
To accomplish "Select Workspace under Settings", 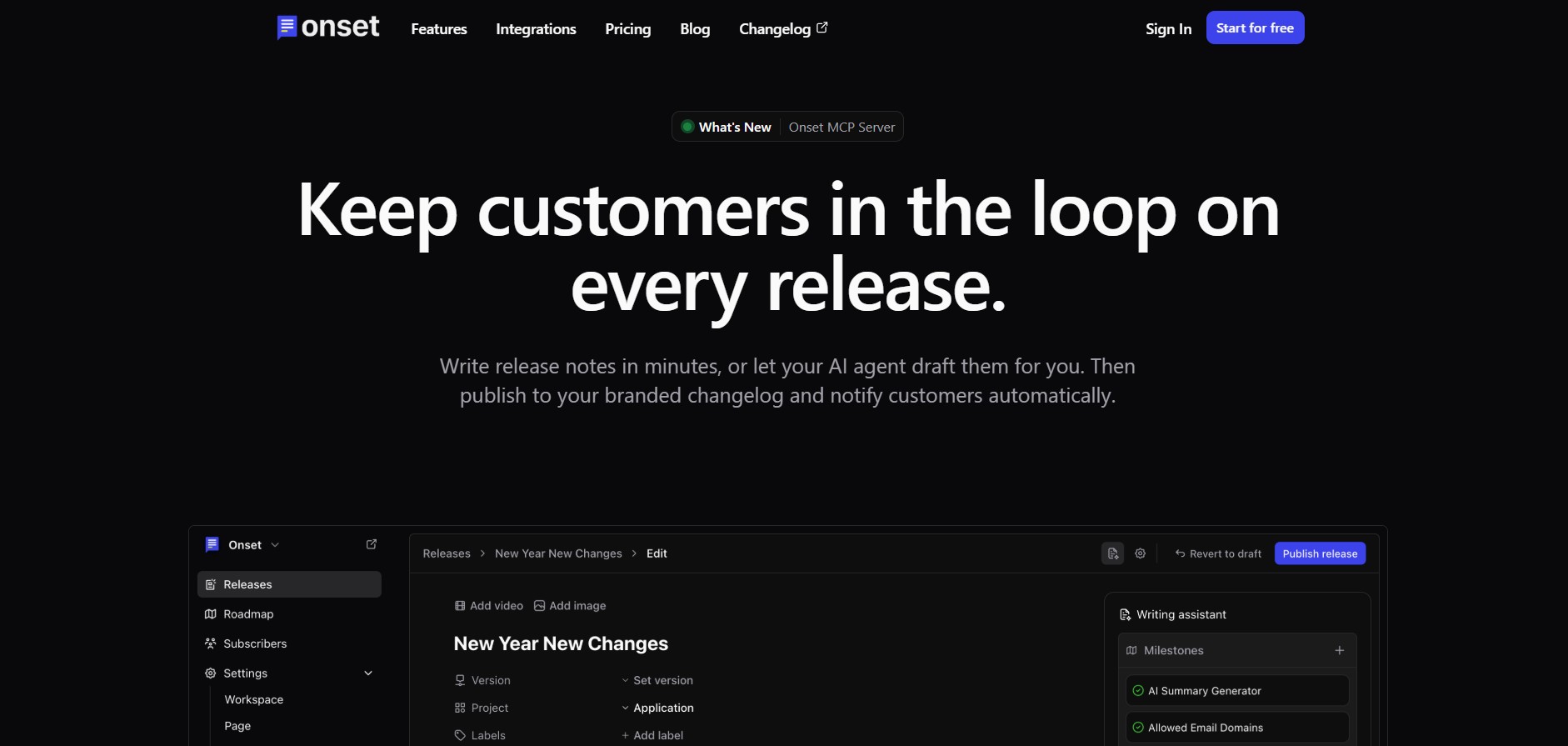I will point(254,699).
